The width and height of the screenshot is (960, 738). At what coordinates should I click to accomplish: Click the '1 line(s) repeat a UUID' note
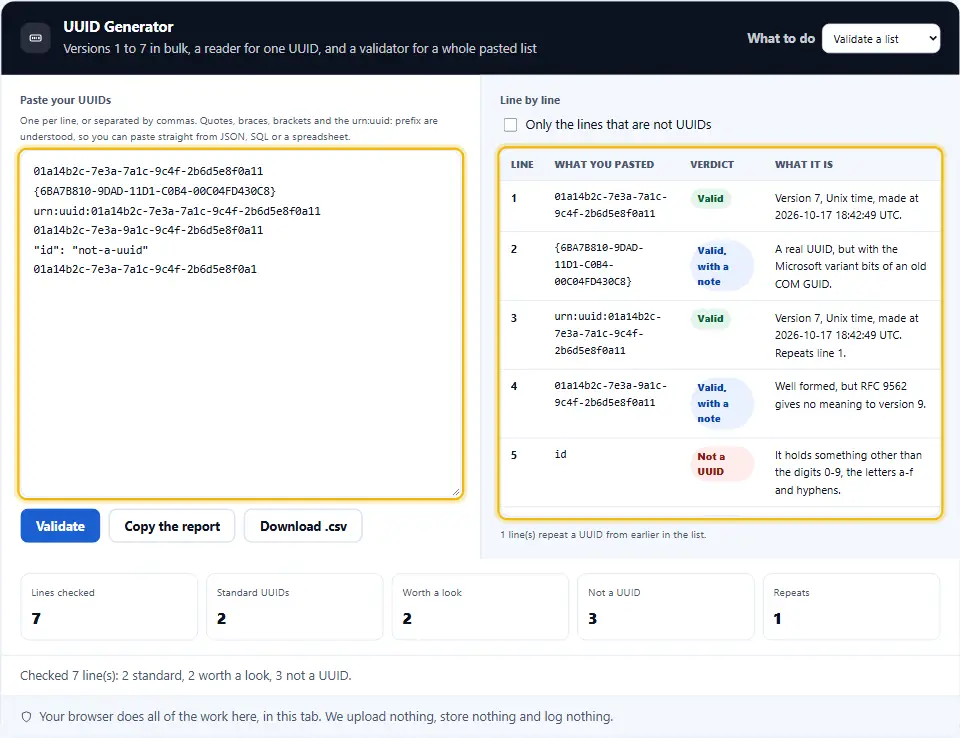pyautogui.click(x=603, y=535)
